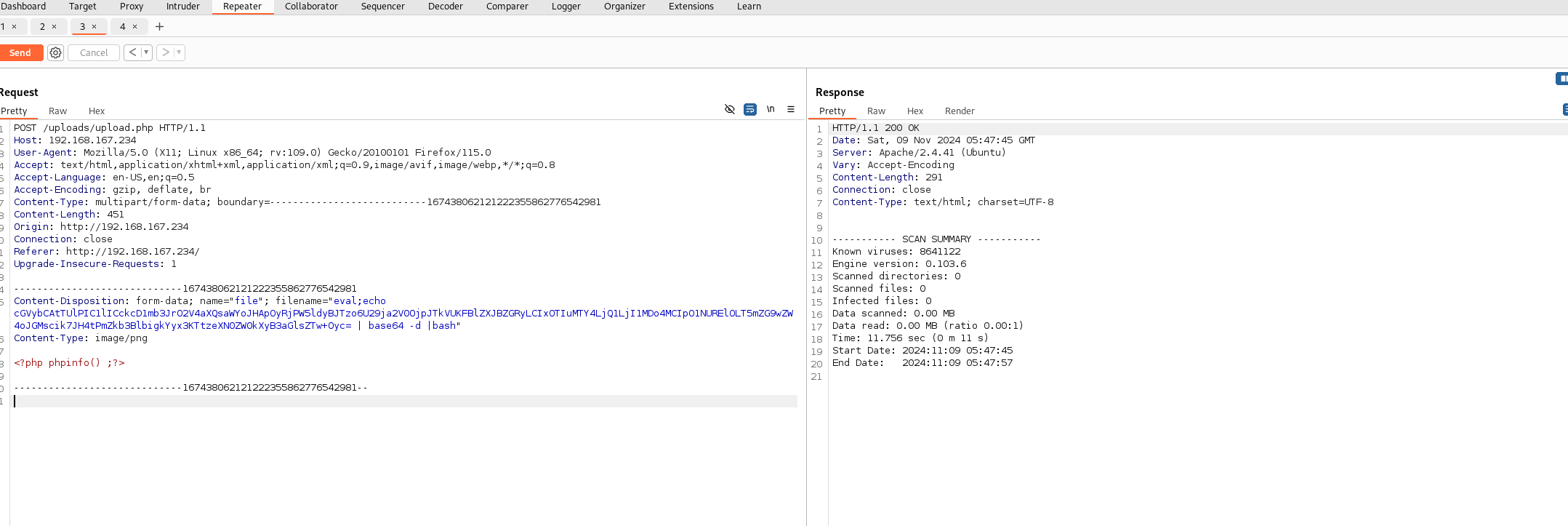This screenshot has width=1568, height=526.
Task: Click the Upgrade-Insecure-Requests header
Action: (x=95, y=264)
